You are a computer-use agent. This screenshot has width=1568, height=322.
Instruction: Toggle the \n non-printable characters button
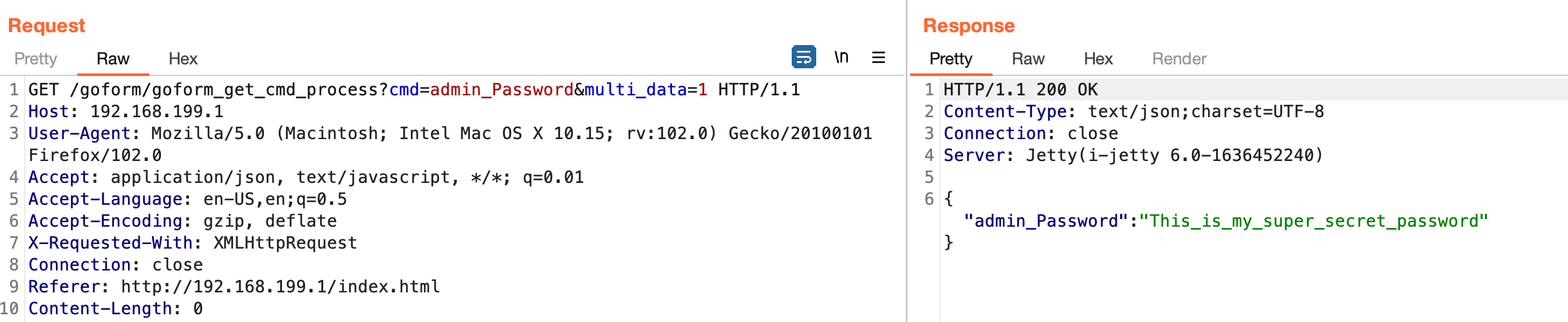pyautogui.click(x=841, y=57)
